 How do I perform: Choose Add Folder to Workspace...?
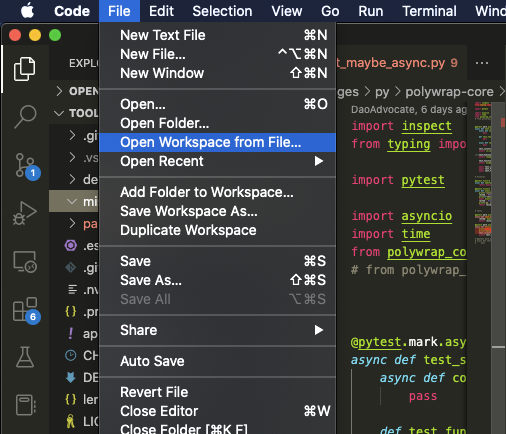[217, 192]
